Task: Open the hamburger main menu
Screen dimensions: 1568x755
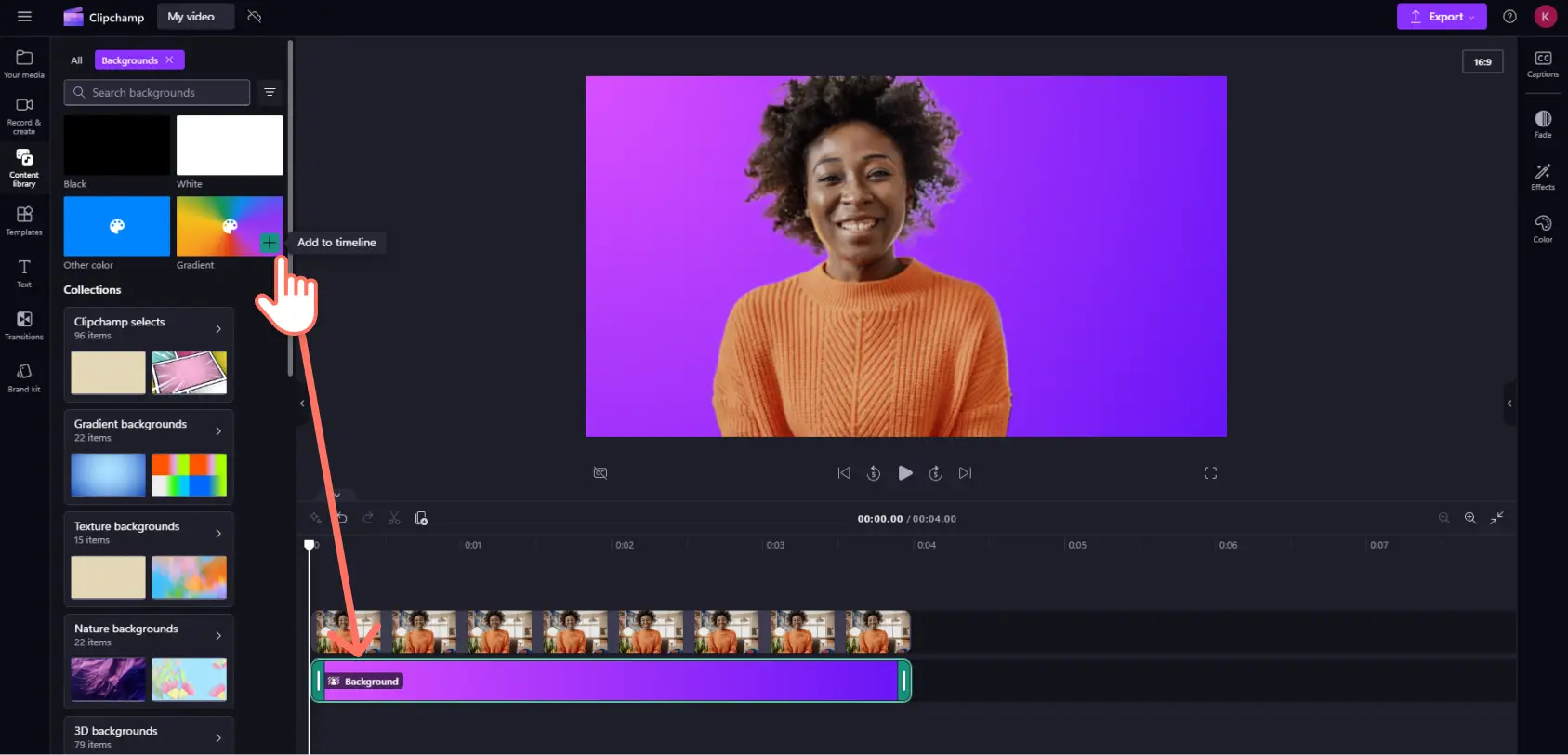Action: [x=24, y=17]
